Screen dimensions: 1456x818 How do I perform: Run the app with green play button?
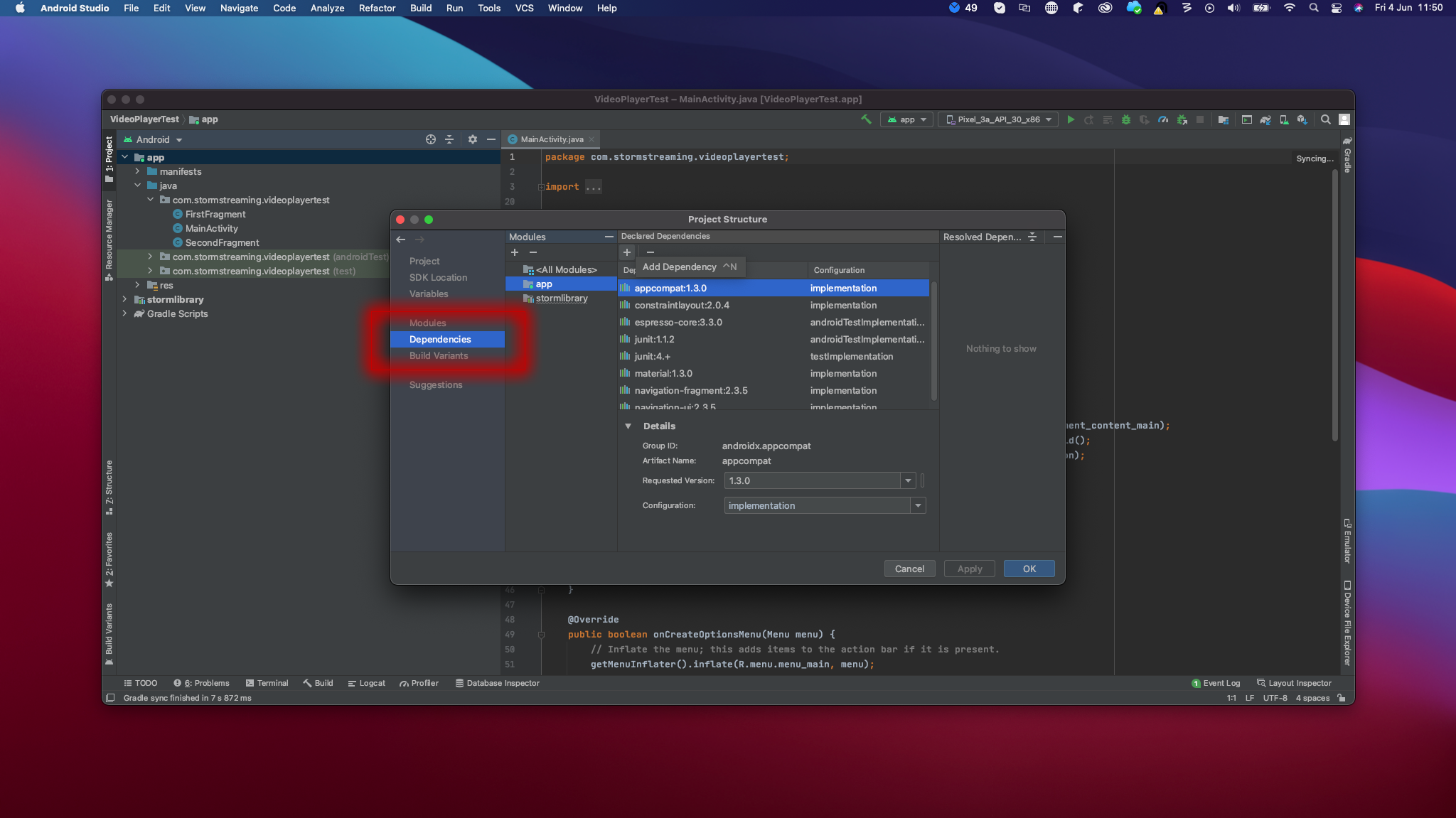coord(1071,119)
